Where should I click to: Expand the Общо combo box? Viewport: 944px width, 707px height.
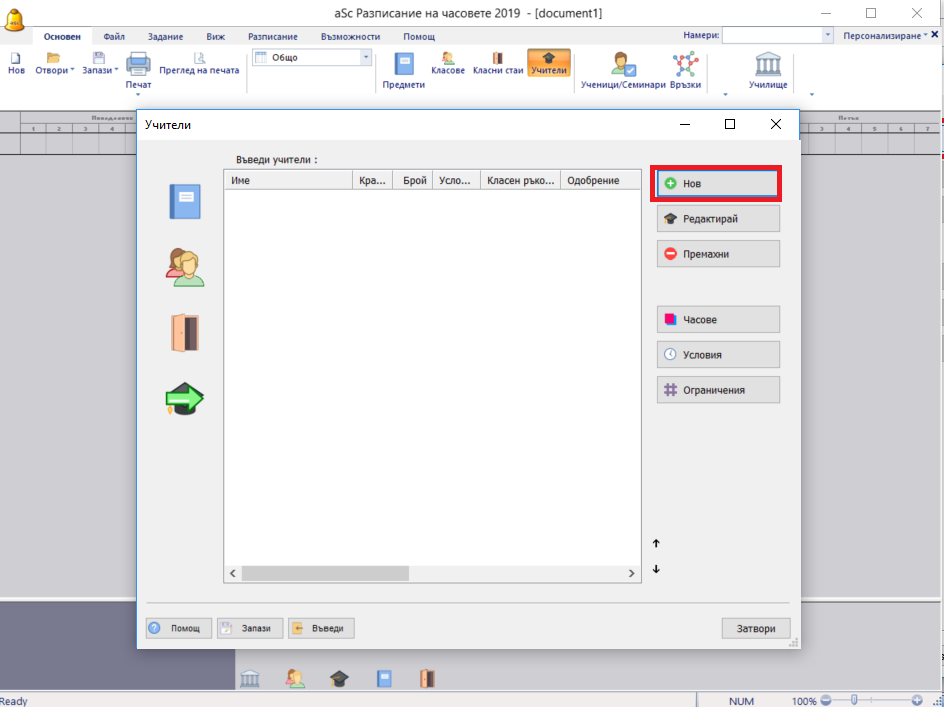point(365,58)
